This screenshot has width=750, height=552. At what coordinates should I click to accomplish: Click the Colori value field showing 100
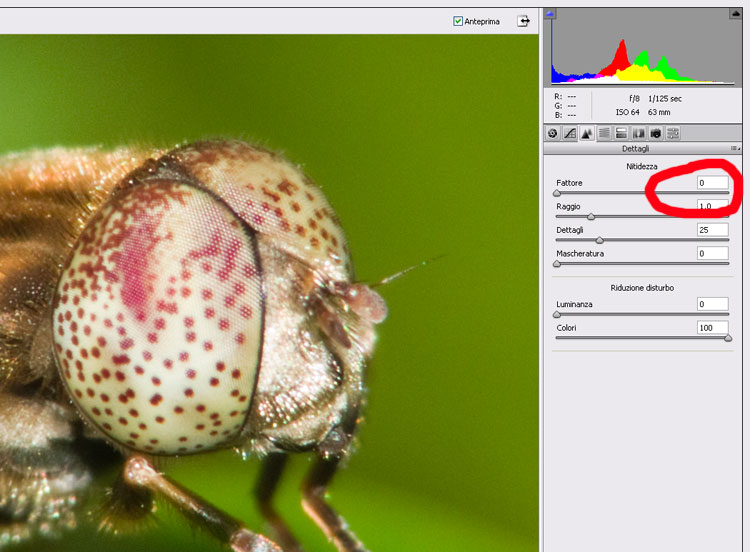[x=712, y=328]
